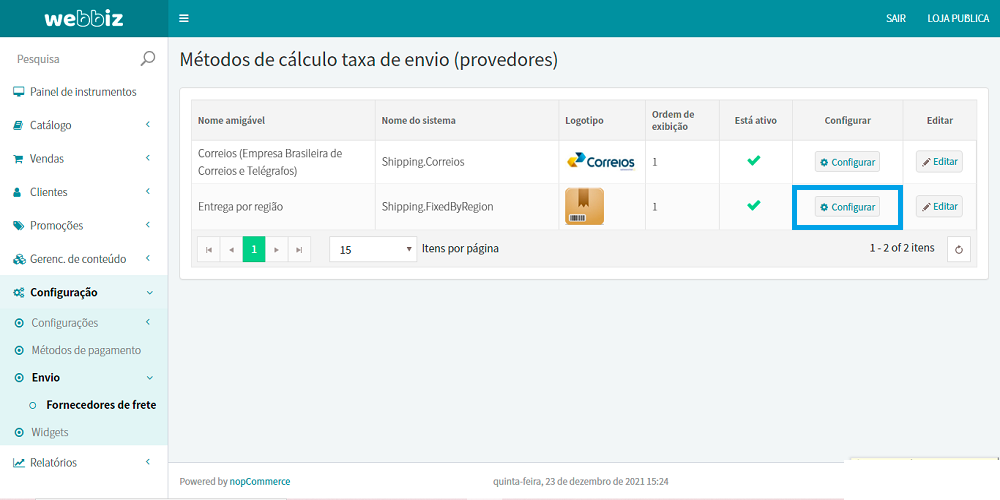Go to the first page with the pager icon
1000x500 pixels.
(x=209, y=249)
